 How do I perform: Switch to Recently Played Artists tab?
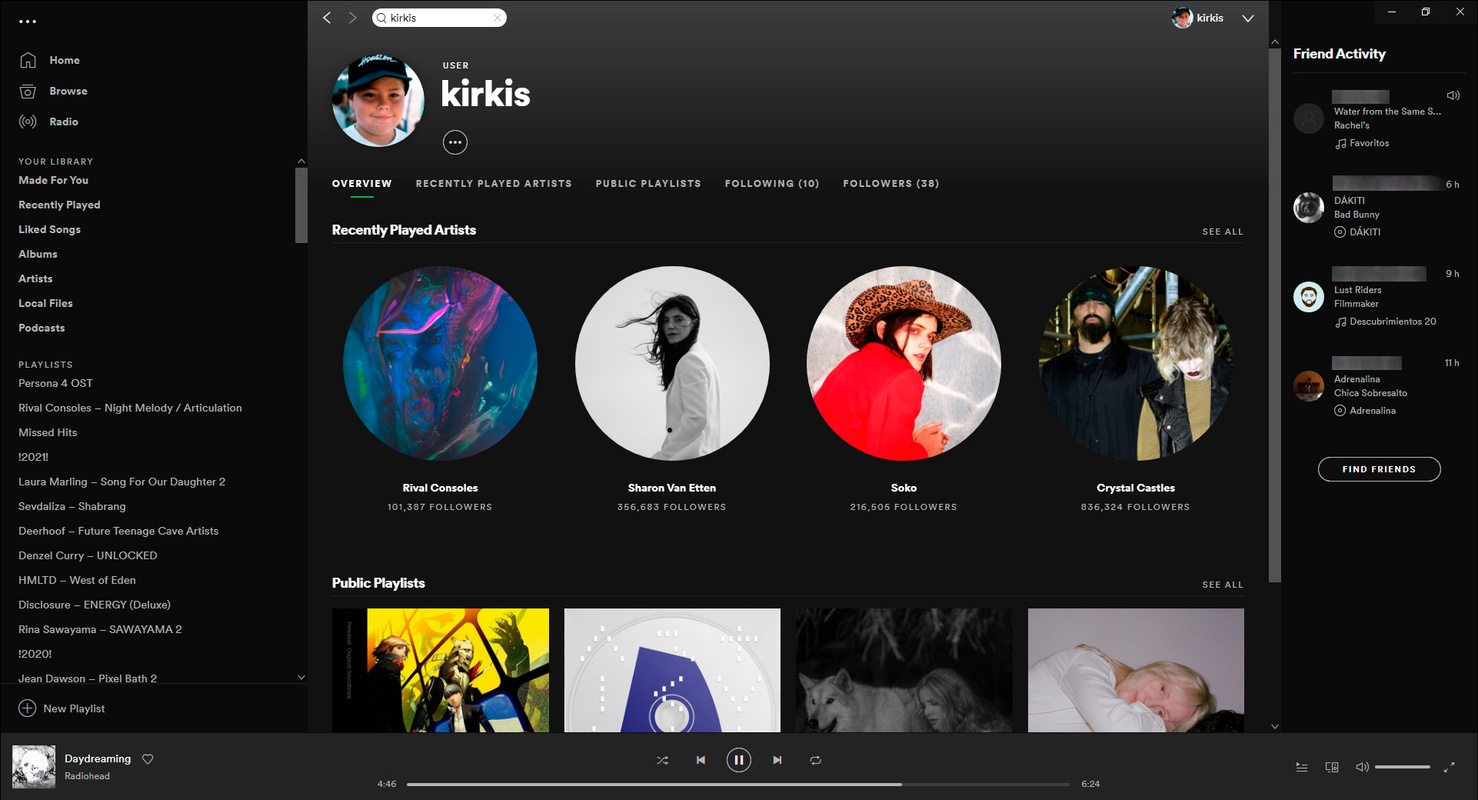coord(494,184)
